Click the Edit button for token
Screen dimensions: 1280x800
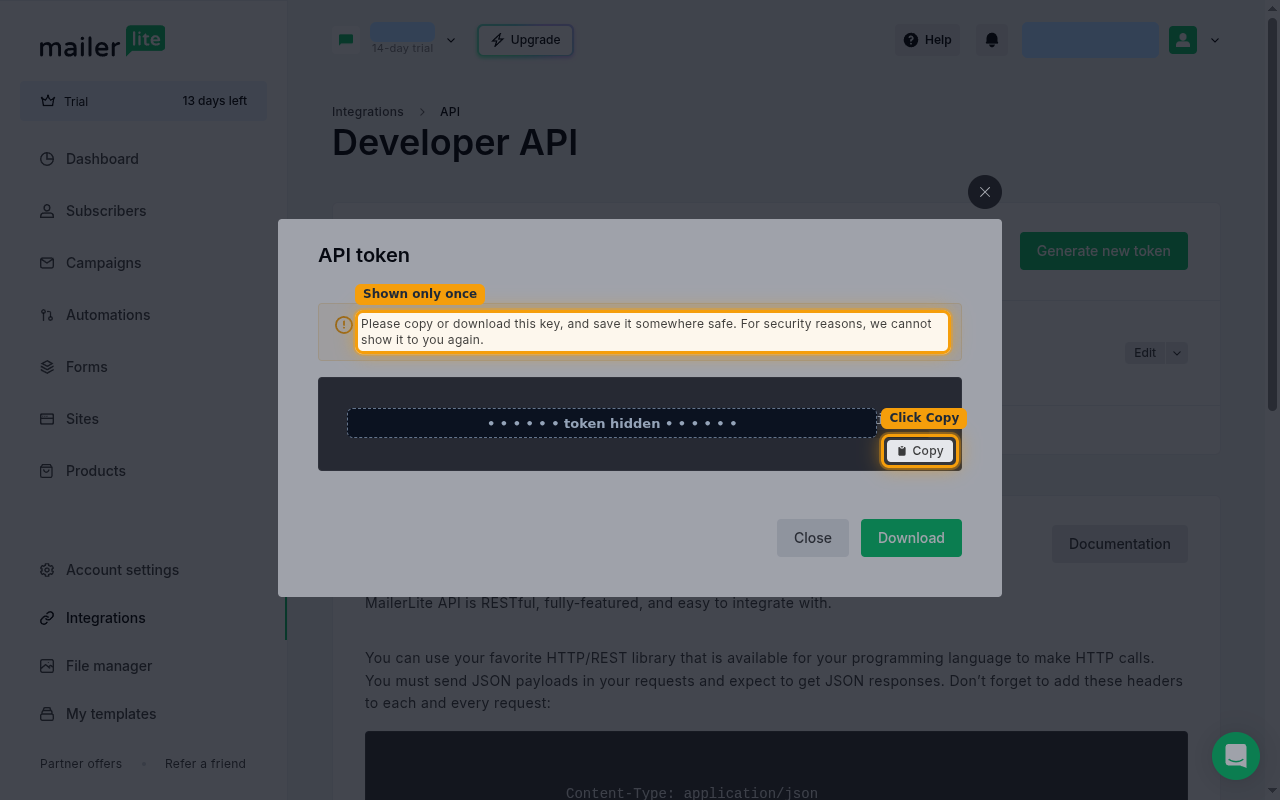(1145, 353)
